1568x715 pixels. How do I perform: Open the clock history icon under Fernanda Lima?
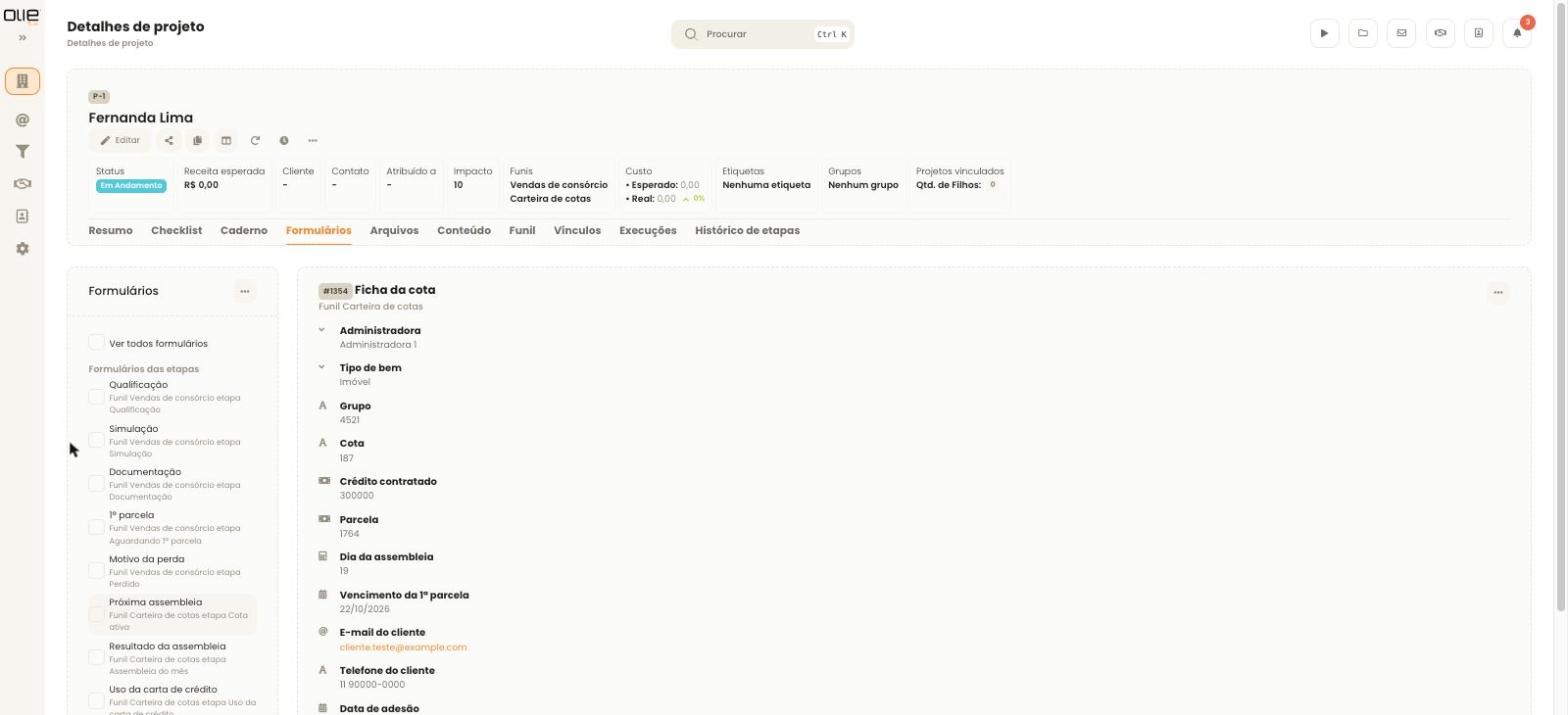(x=284, y=141)
